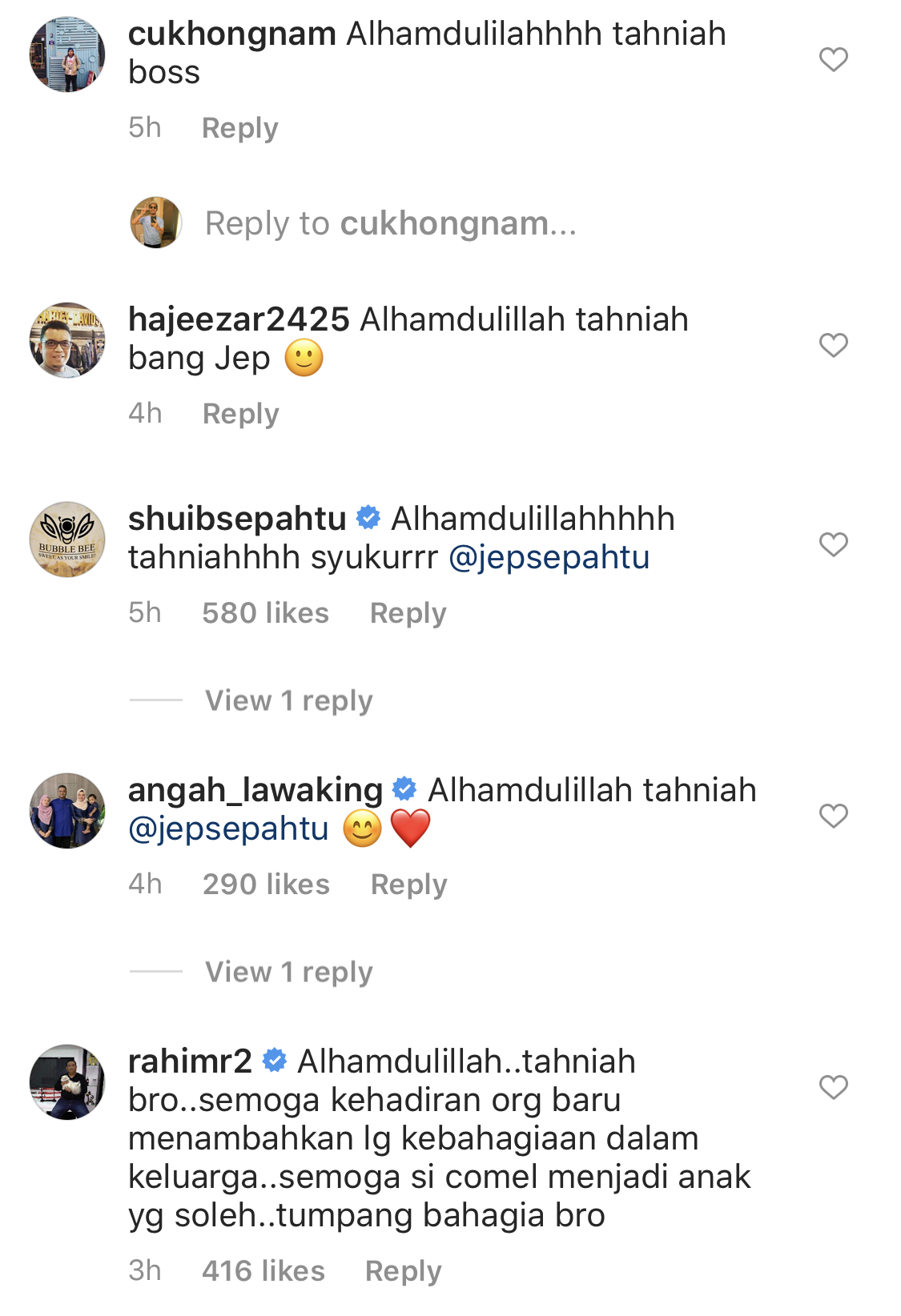View the 290 likes on angah_lawaking's comment

(x=267, y=885)
